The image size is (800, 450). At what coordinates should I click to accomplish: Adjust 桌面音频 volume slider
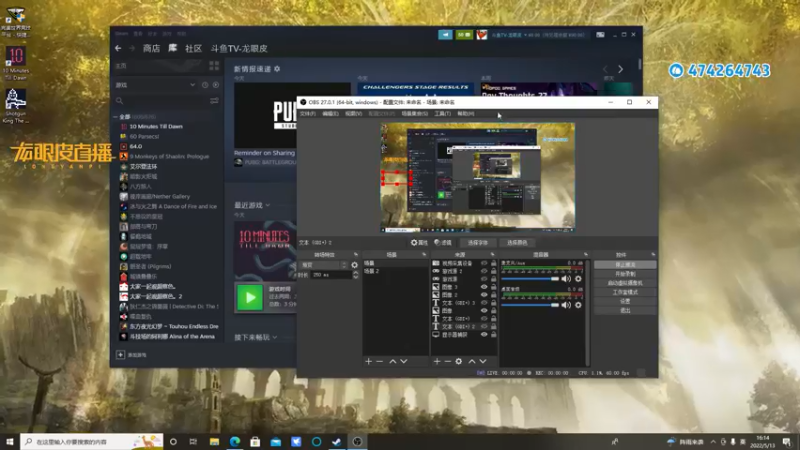click(x=530, y=305)
